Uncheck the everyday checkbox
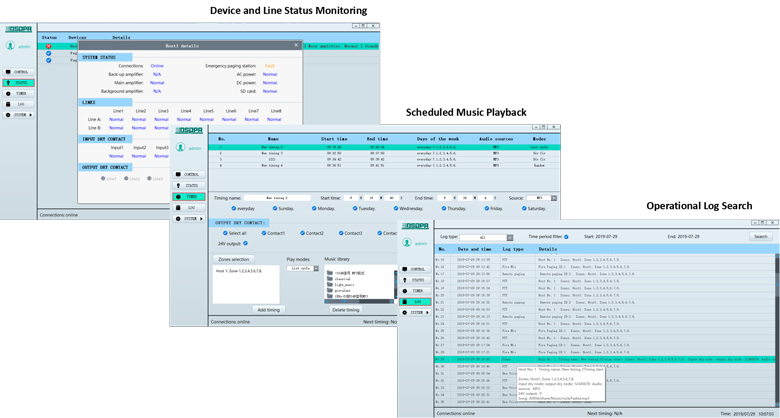Image resolution: width=780 pixels, height=418 pixels. 236,209
